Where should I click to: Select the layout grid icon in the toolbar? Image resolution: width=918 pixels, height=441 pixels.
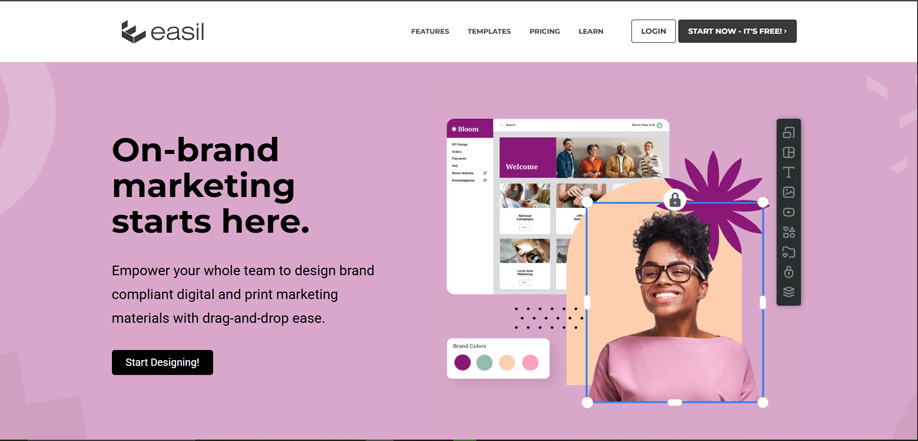pyautogui.click(x=788, y=152)
